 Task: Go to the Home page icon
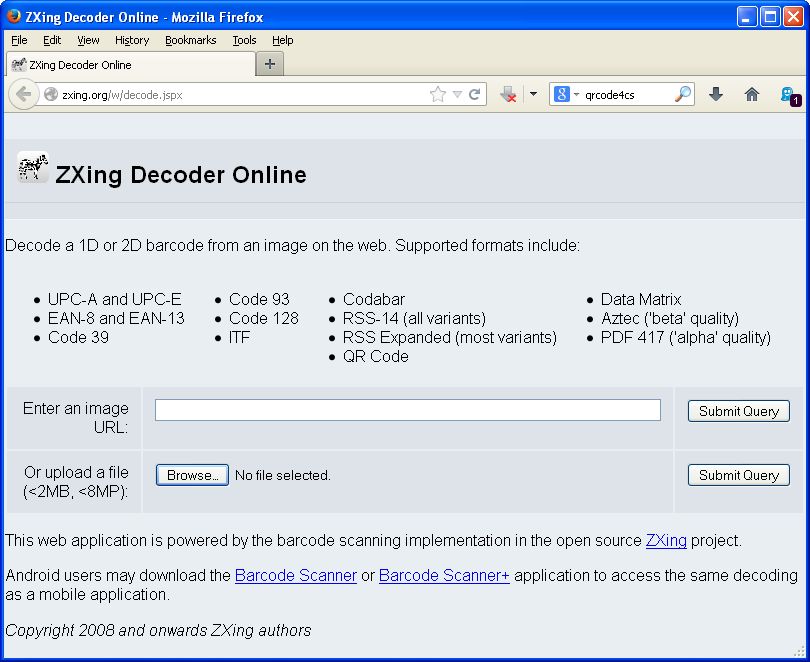coord(752,94)
